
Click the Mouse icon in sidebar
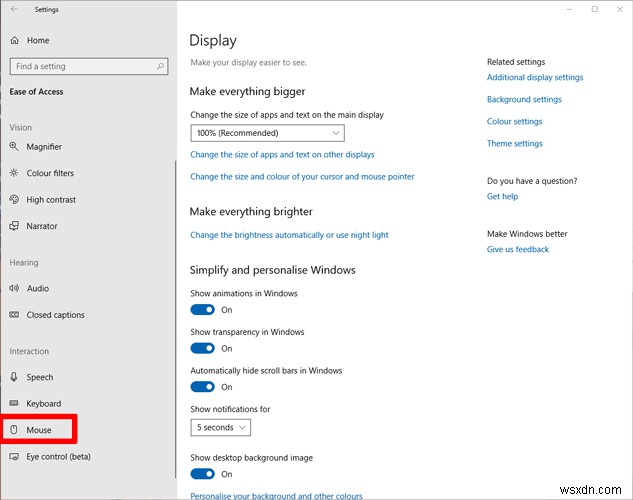pos(14,430)
